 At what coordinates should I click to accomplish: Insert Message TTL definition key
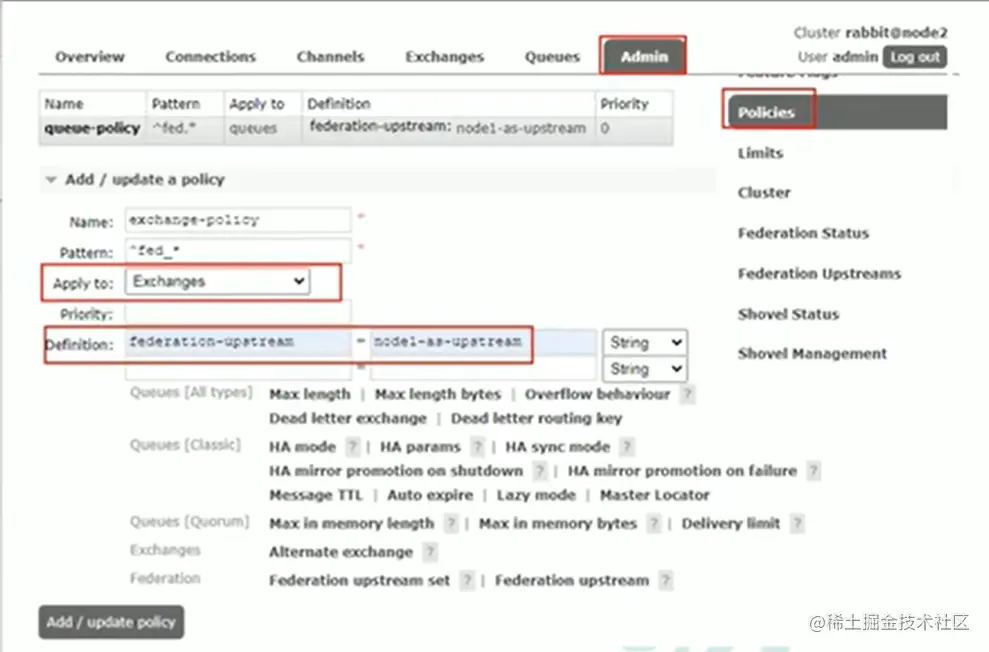pyautogui.click(x=315, y=496)
